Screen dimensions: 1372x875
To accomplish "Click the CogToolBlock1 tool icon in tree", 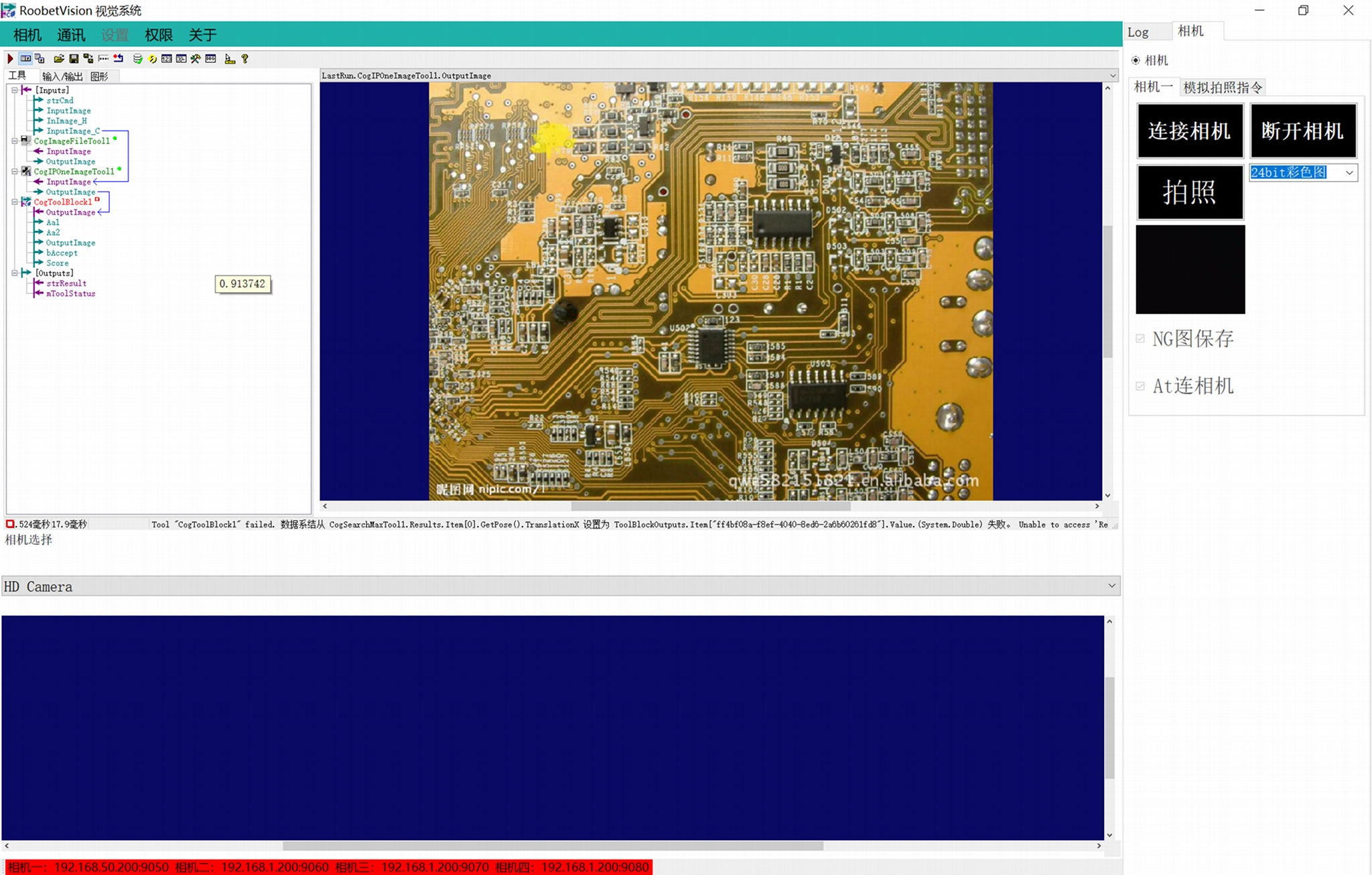I will (x=25, y=202).
